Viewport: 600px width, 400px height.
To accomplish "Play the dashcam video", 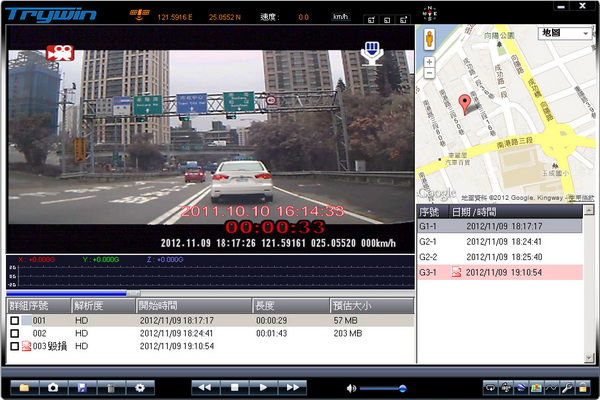I will pyautogui.click(x=263, y=387).
